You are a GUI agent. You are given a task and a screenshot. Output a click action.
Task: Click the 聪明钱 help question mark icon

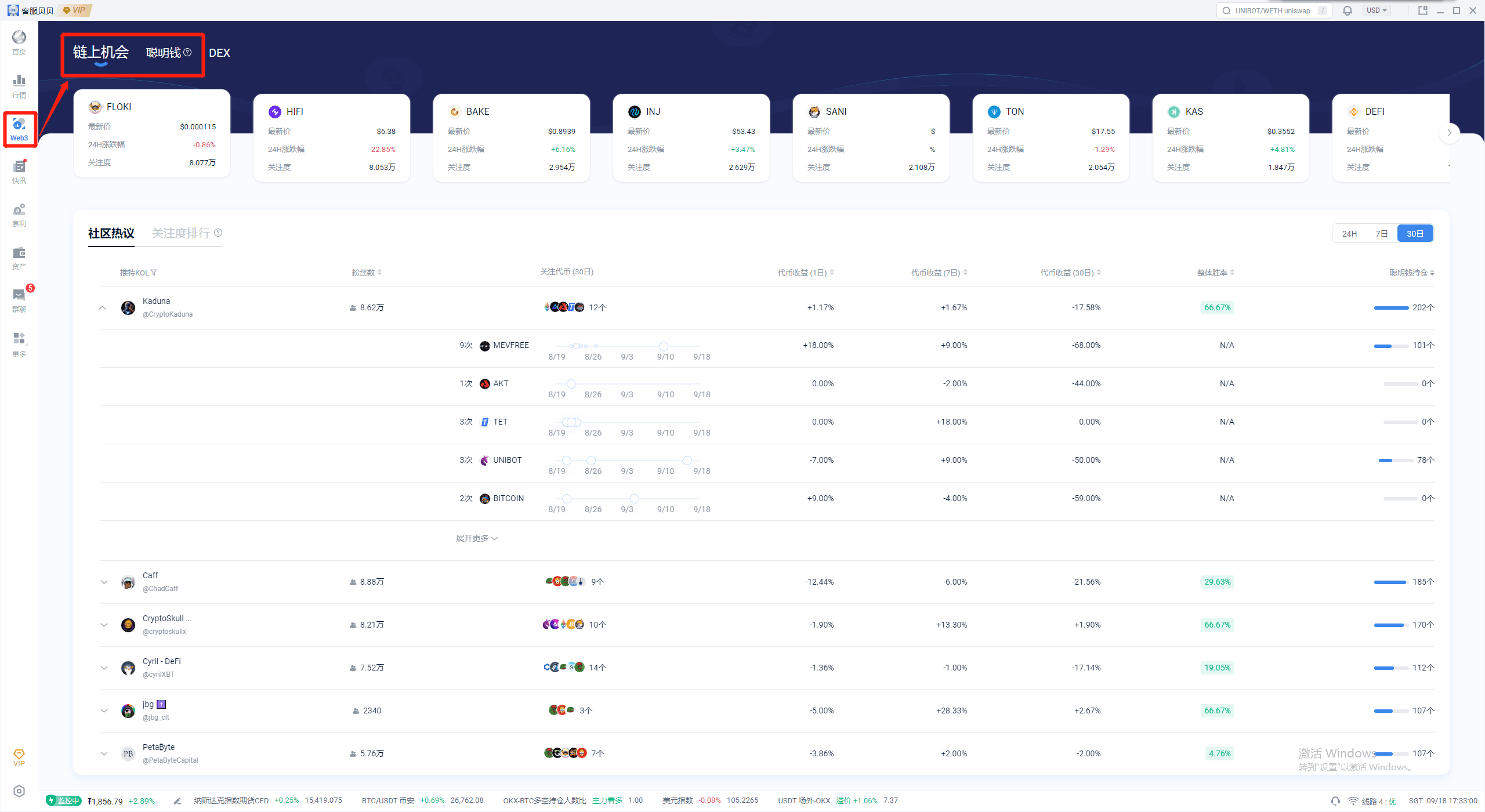pyautogui.click(x=187, y=52)
